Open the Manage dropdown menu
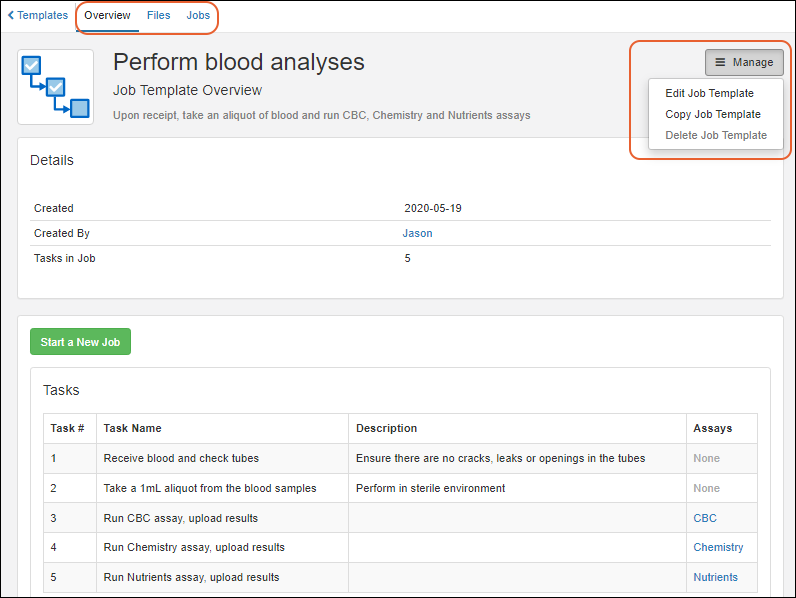 pyautogui.click(x=744, y=62)
